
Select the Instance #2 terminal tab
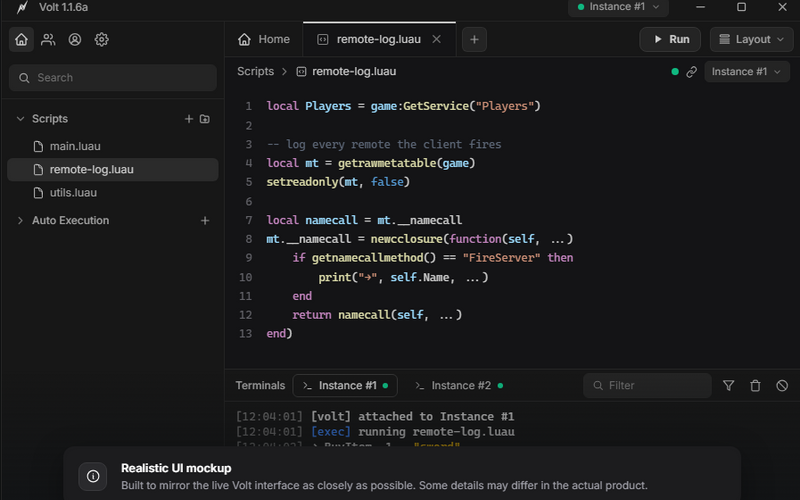tap(459, 386)
